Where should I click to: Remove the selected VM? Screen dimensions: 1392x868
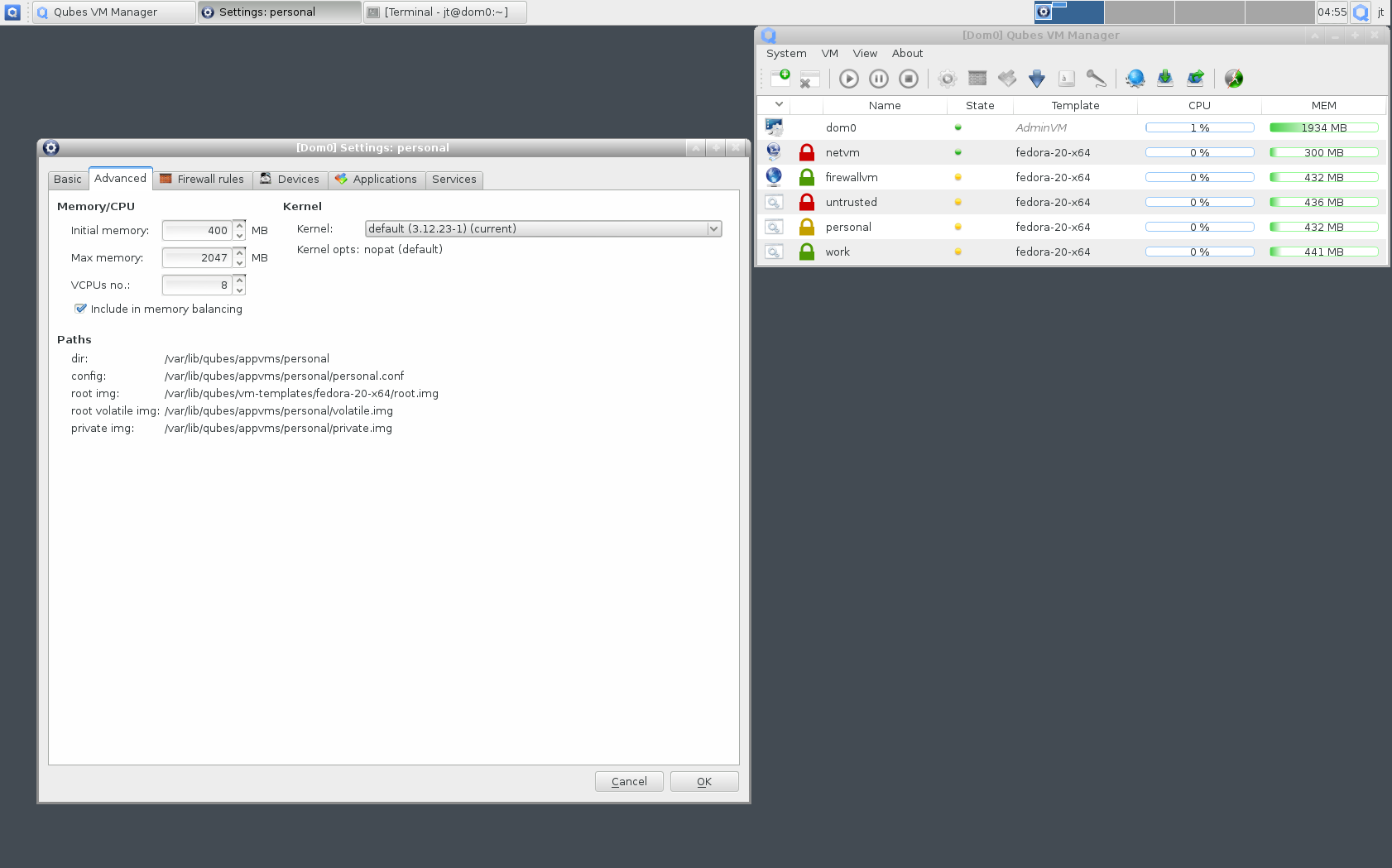pyautogui.click(x=809, y=78)
